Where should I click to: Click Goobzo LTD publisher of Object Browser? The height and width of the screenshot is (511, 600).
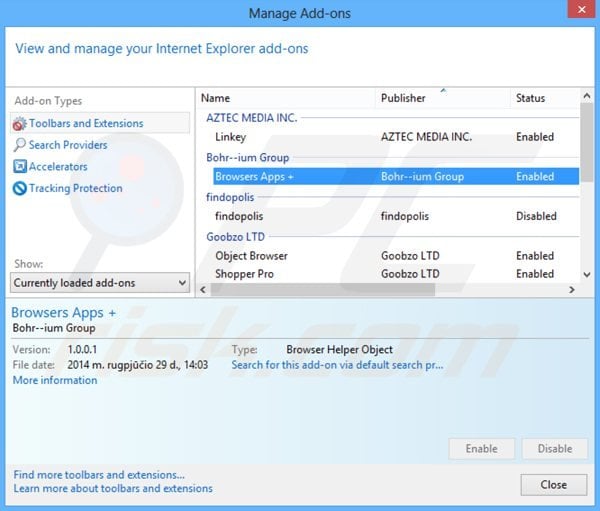[x=410, y=256]
